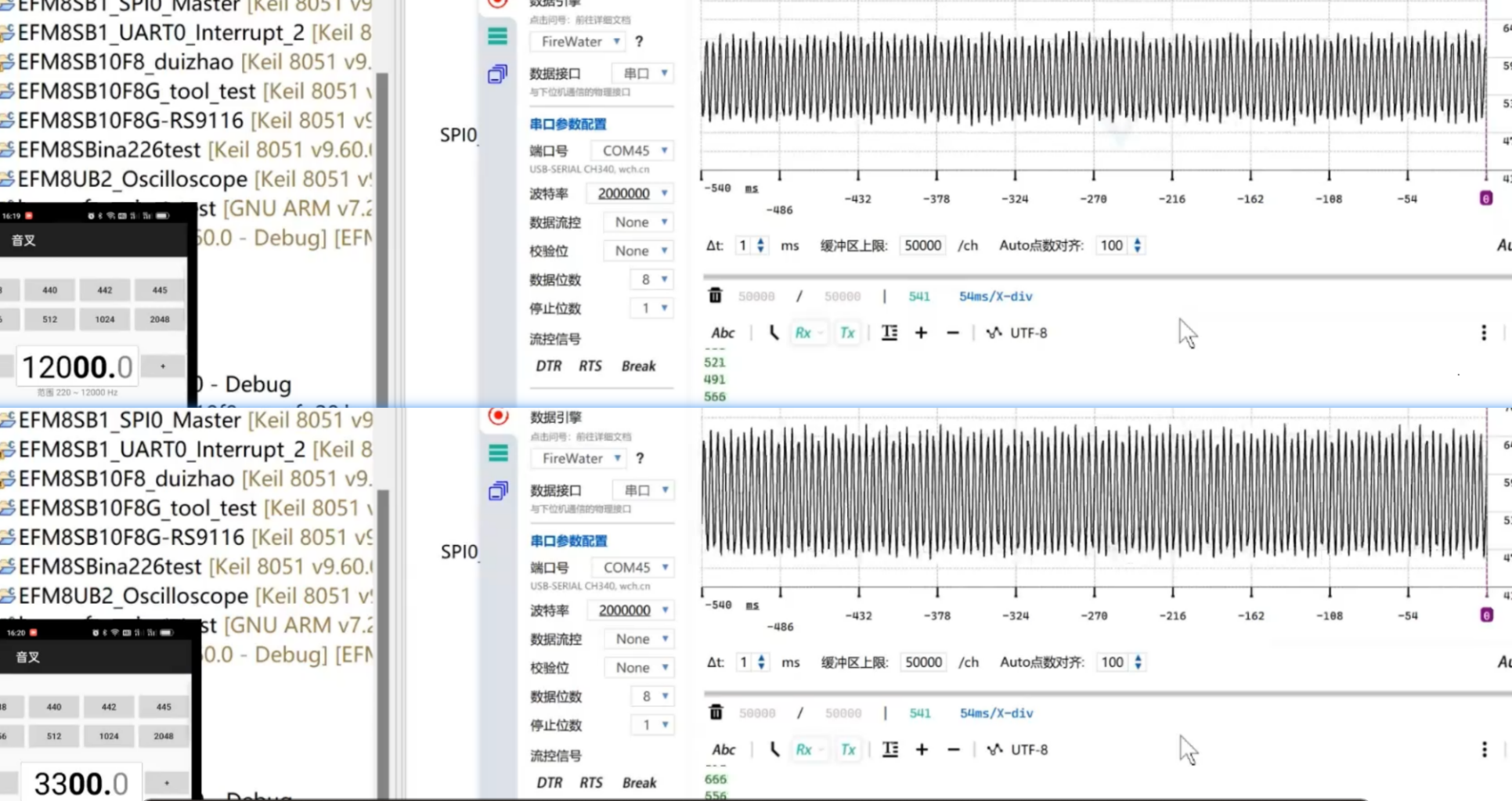1512x801 pixels.
Task: Click the plus icon in upper terminal toolbar
Action: coord(921,333)
